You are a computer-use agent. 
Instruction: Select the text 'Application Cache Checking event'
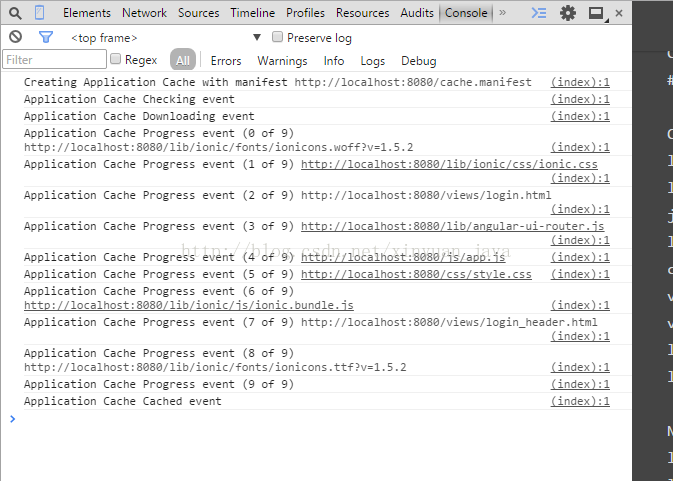(129, 99)
